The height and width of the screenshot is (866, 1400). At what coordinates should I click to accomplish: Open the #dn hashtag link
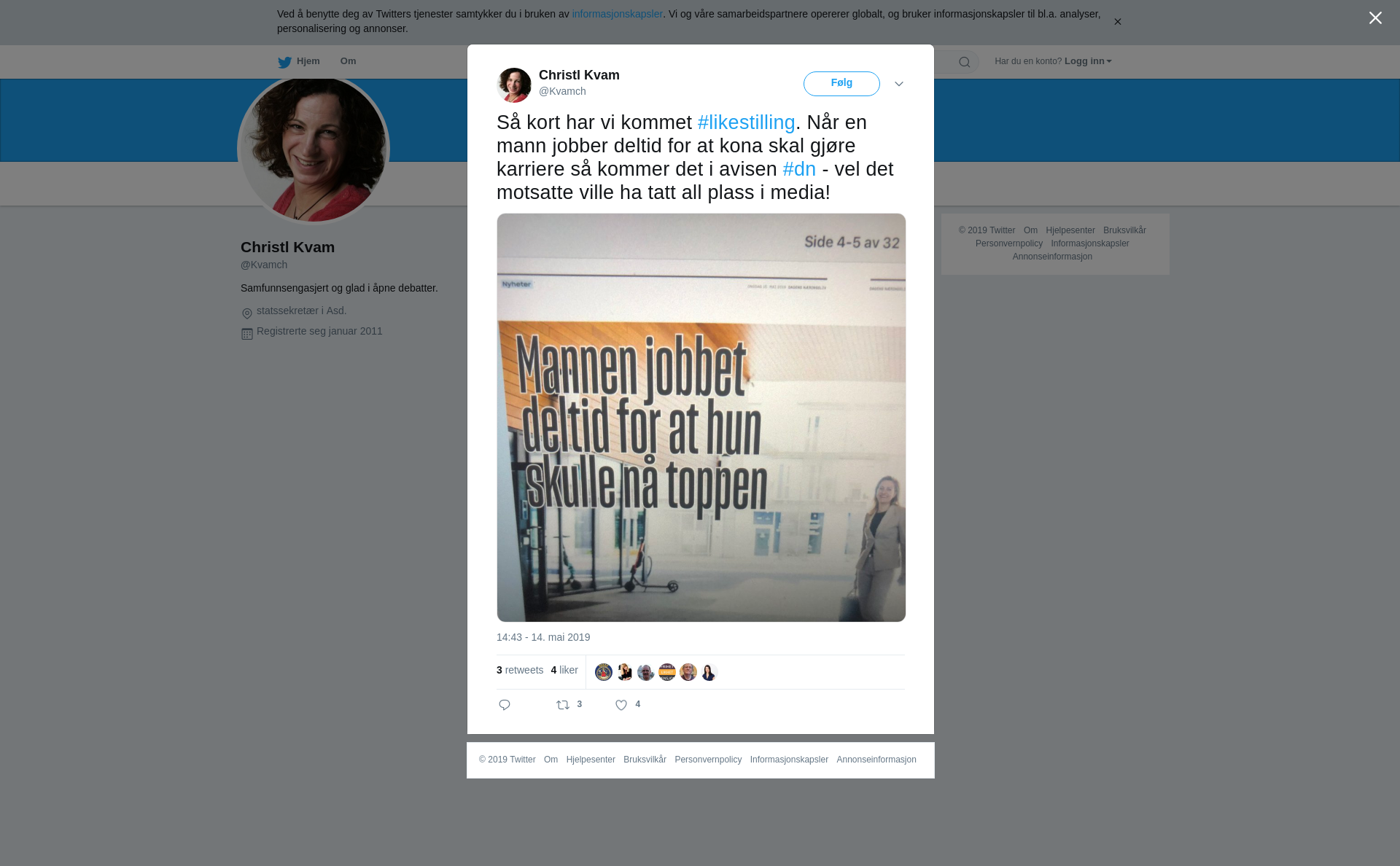pos(799,169)
